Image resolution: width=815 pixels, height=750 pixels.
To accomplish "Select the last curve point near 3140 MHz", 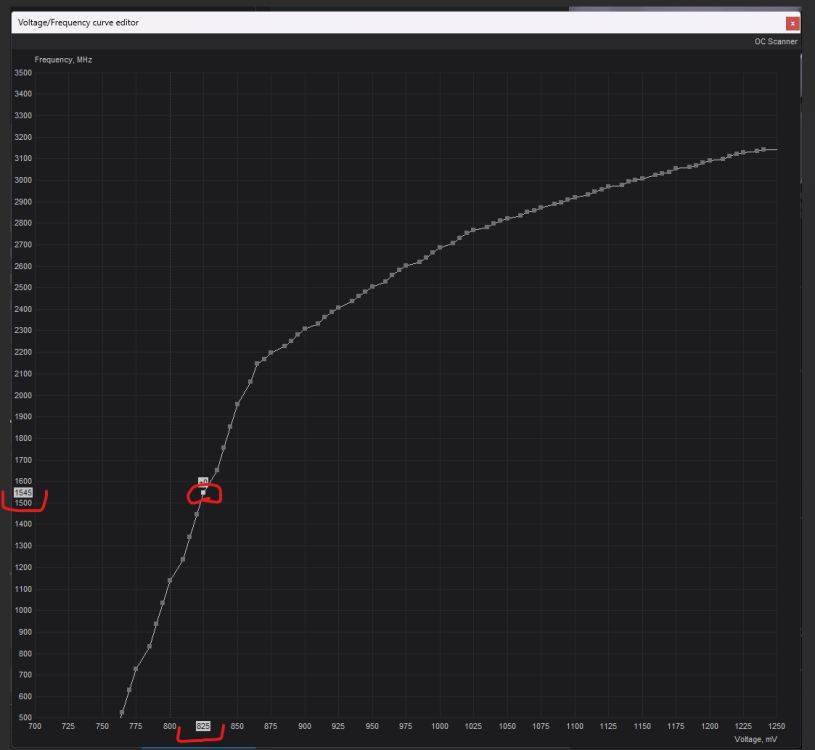I will click(764, 150).
